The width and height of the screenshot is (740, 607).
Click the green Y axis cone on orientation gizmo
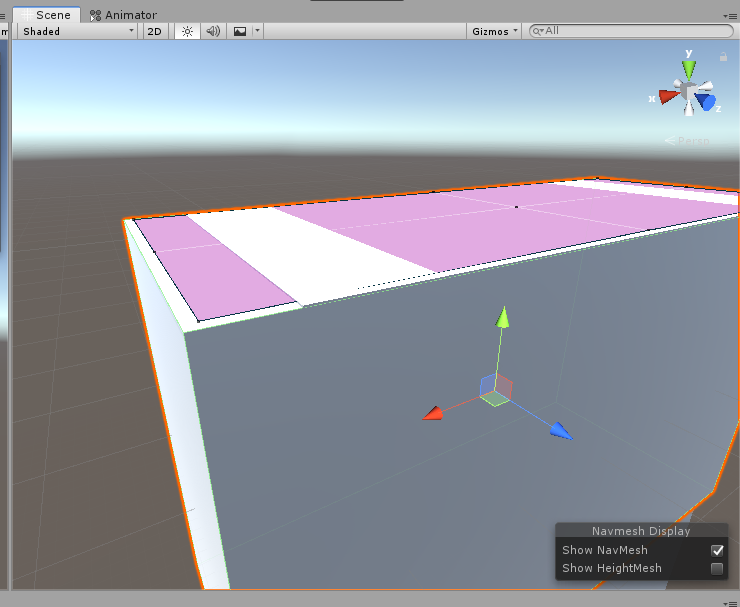click(689, 69)
